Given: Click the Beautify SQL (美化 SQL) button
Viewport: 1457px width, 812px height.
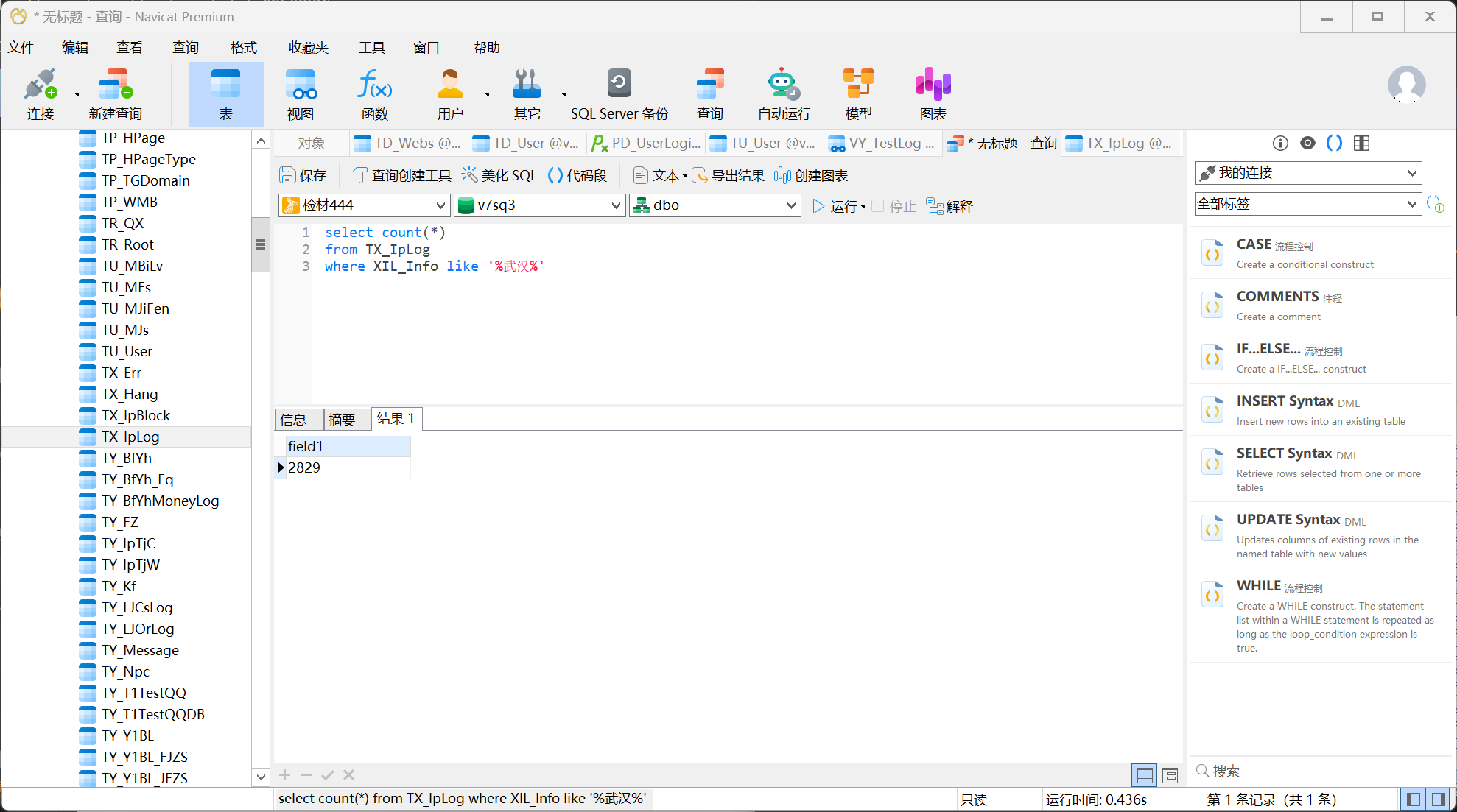Looking at the screenshot, I should pos(500,175).
